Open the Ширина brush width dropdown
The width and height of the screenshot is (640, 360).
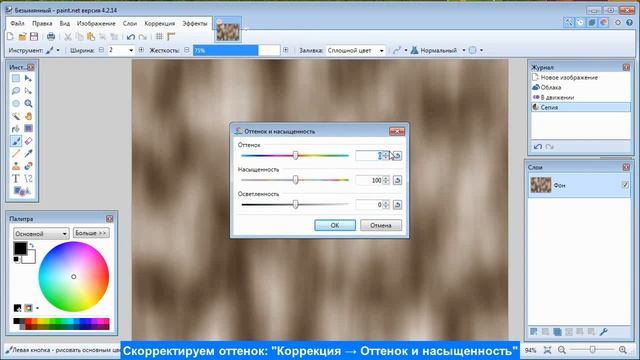(x=131, y=50)
